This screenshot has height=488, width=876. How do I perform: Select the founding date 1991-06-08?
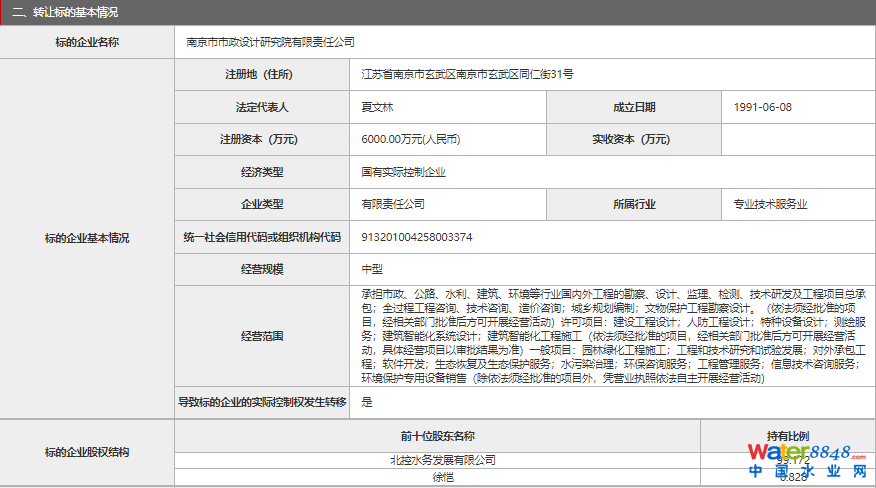tap(762, 107)
